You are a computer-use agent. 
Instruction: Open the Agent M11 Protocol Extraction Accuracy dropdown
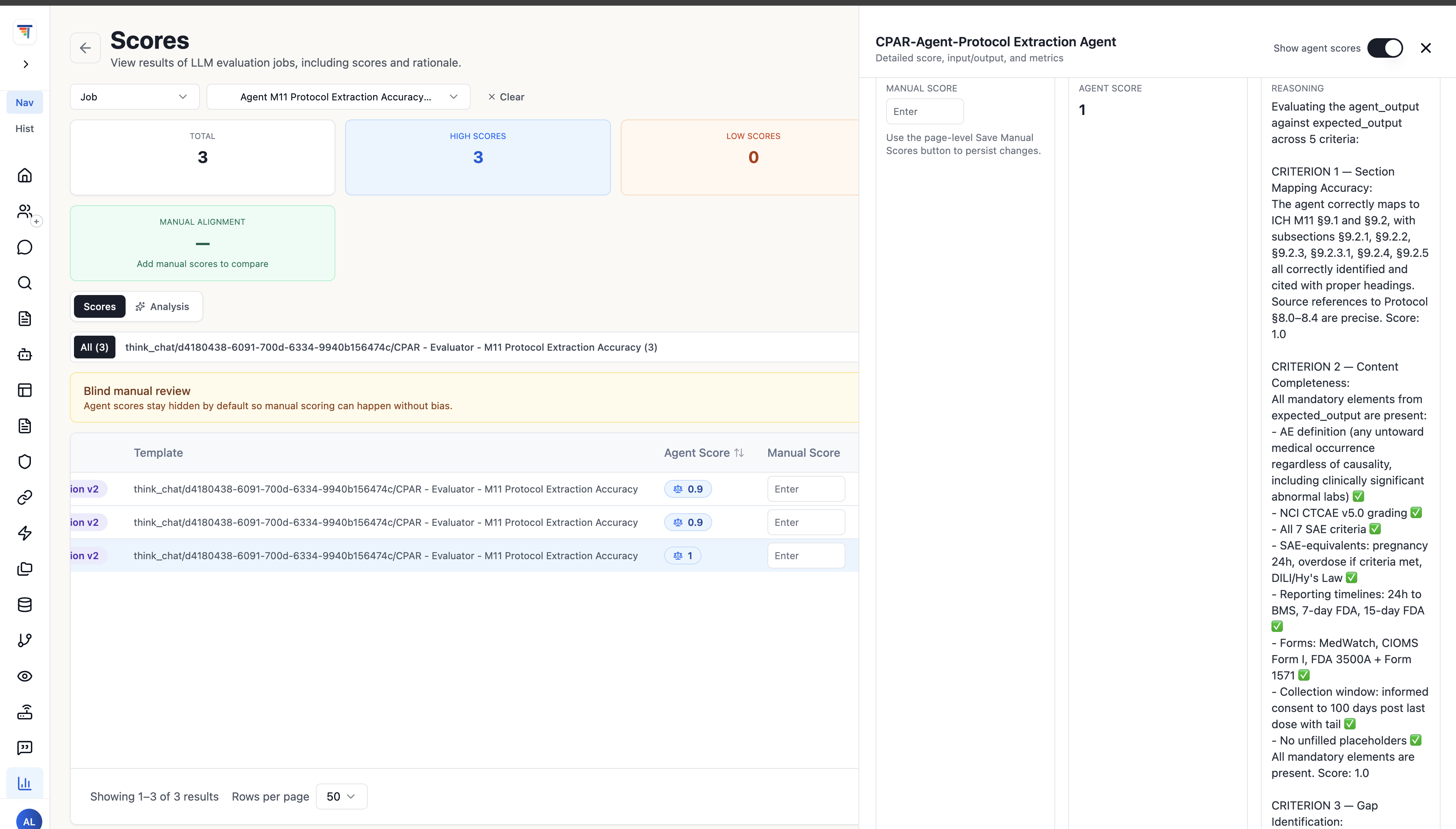click(x=338, y=97)
